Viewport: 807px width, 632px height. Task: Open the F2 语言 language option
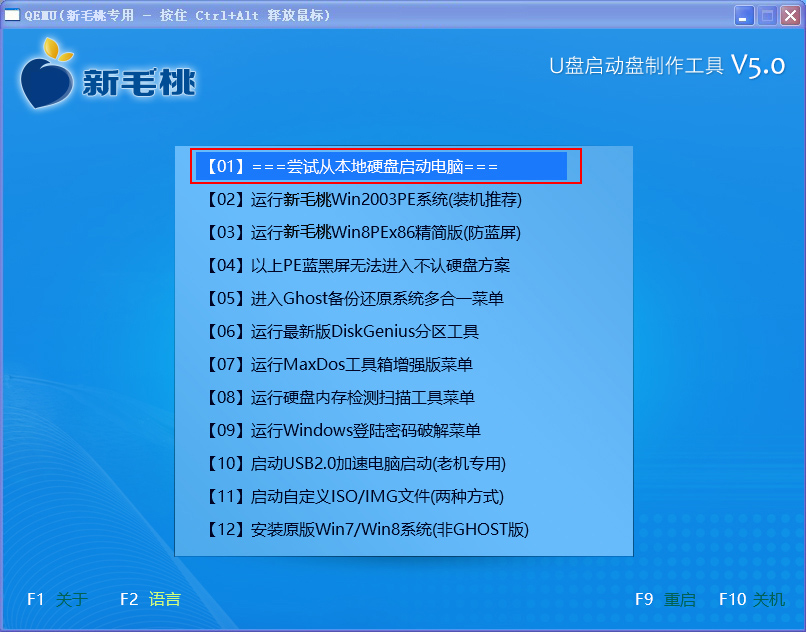pyautogui.click(x=150, y=599)
